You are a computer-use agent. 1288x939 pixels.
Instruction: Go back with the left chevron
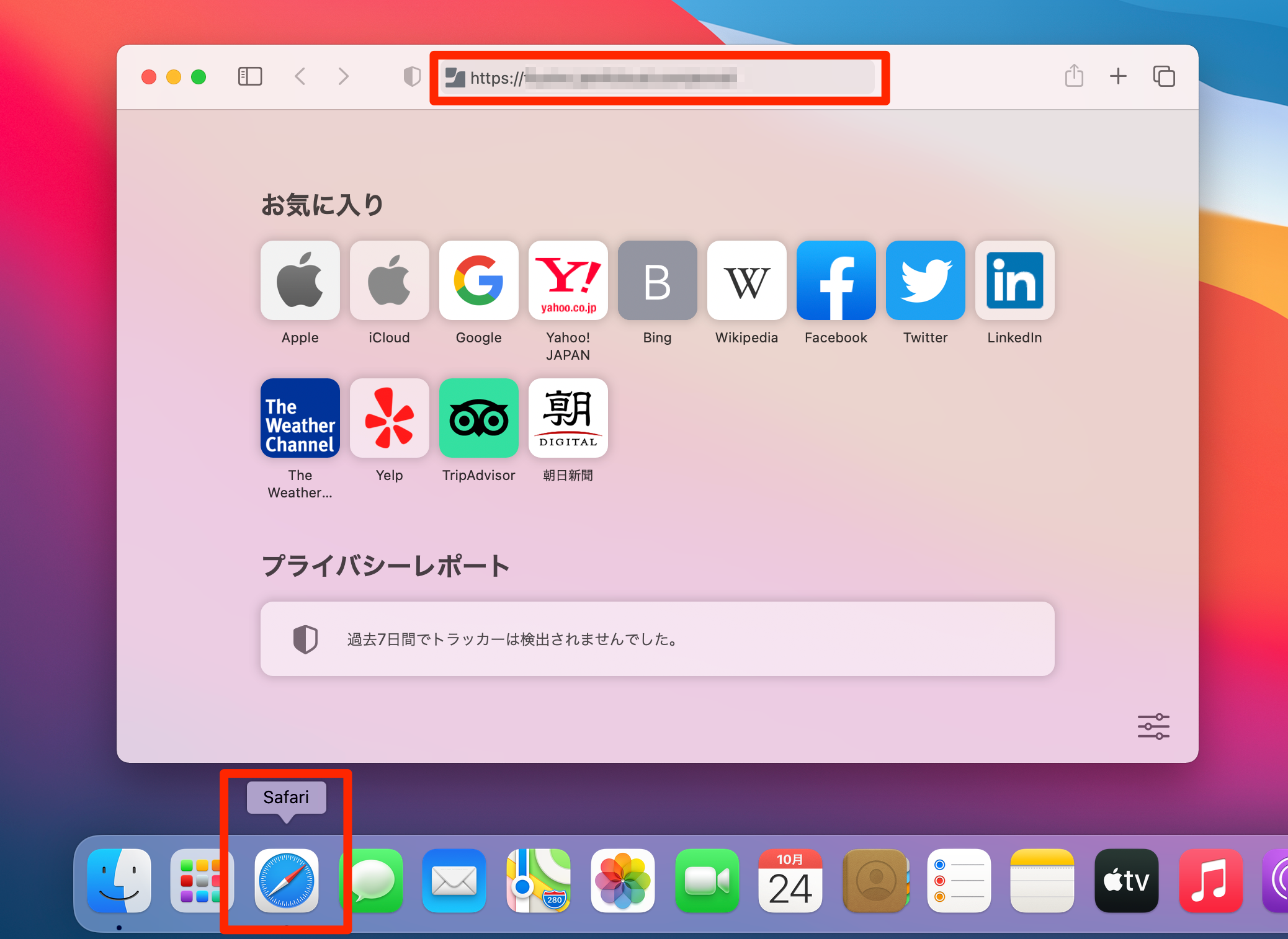300,77
